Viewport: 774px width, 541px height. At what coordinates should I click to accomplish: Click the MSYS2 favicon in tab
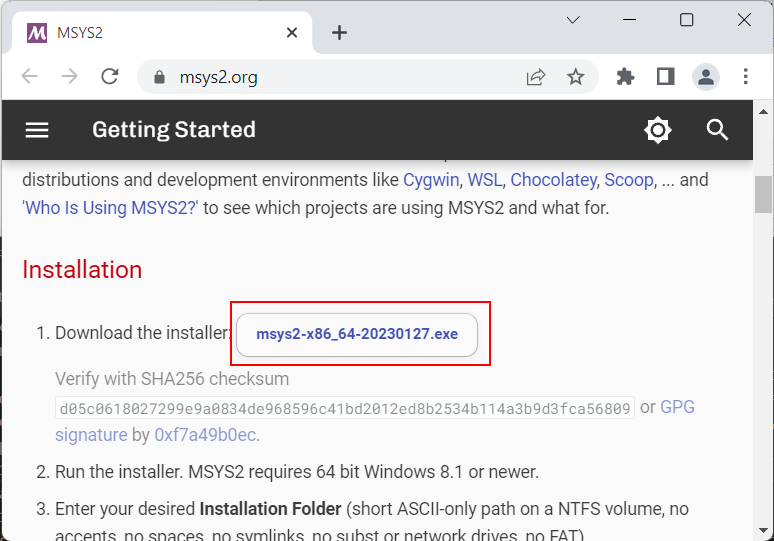37,33
